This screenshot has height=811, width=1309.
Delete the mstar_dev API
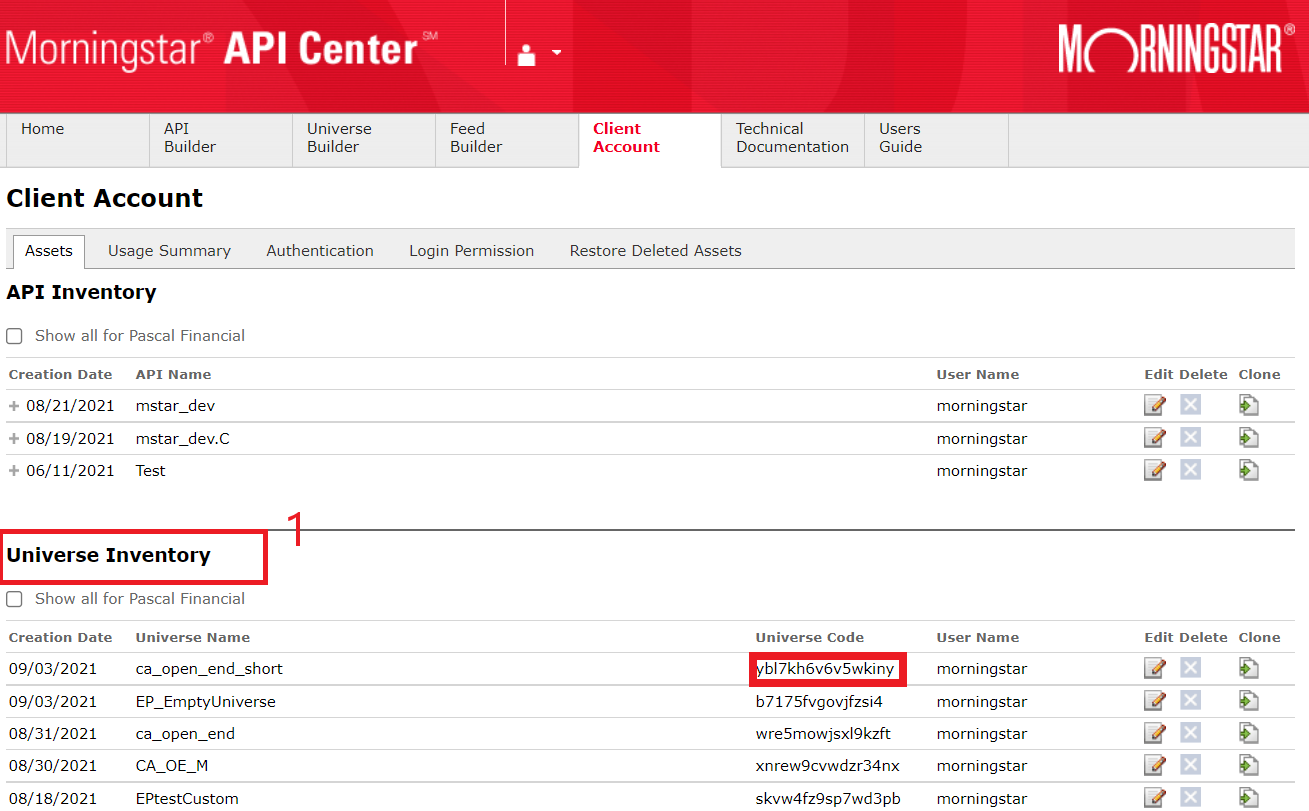coord(1189,405)
